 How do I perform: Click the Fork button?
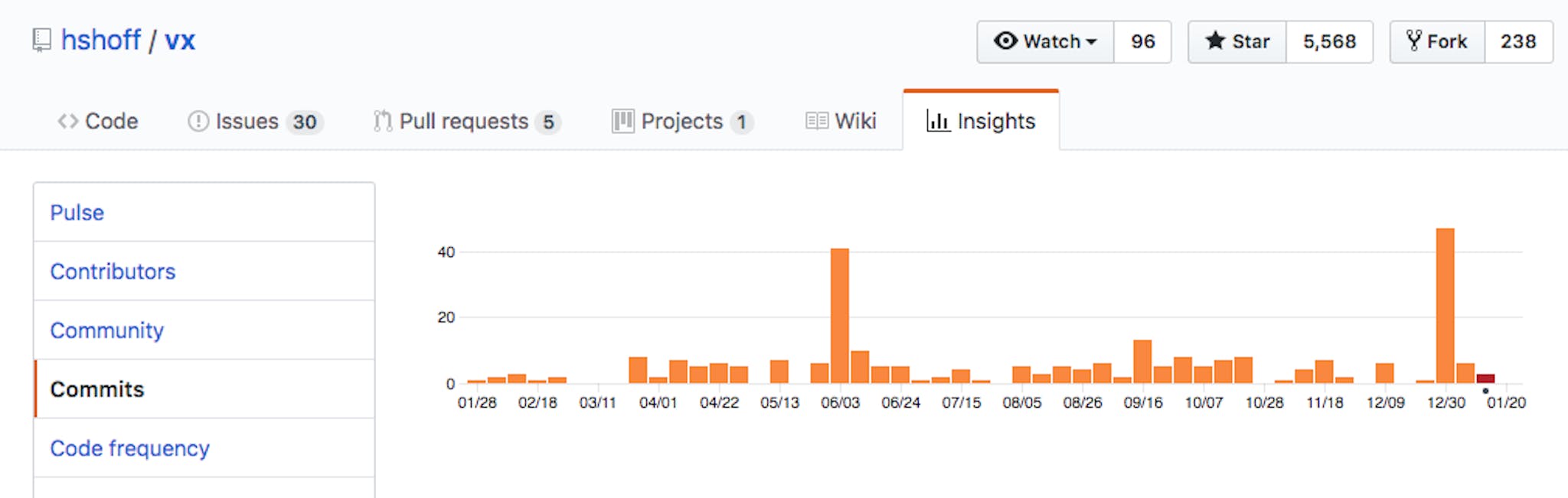click(x=1437, y=41)
